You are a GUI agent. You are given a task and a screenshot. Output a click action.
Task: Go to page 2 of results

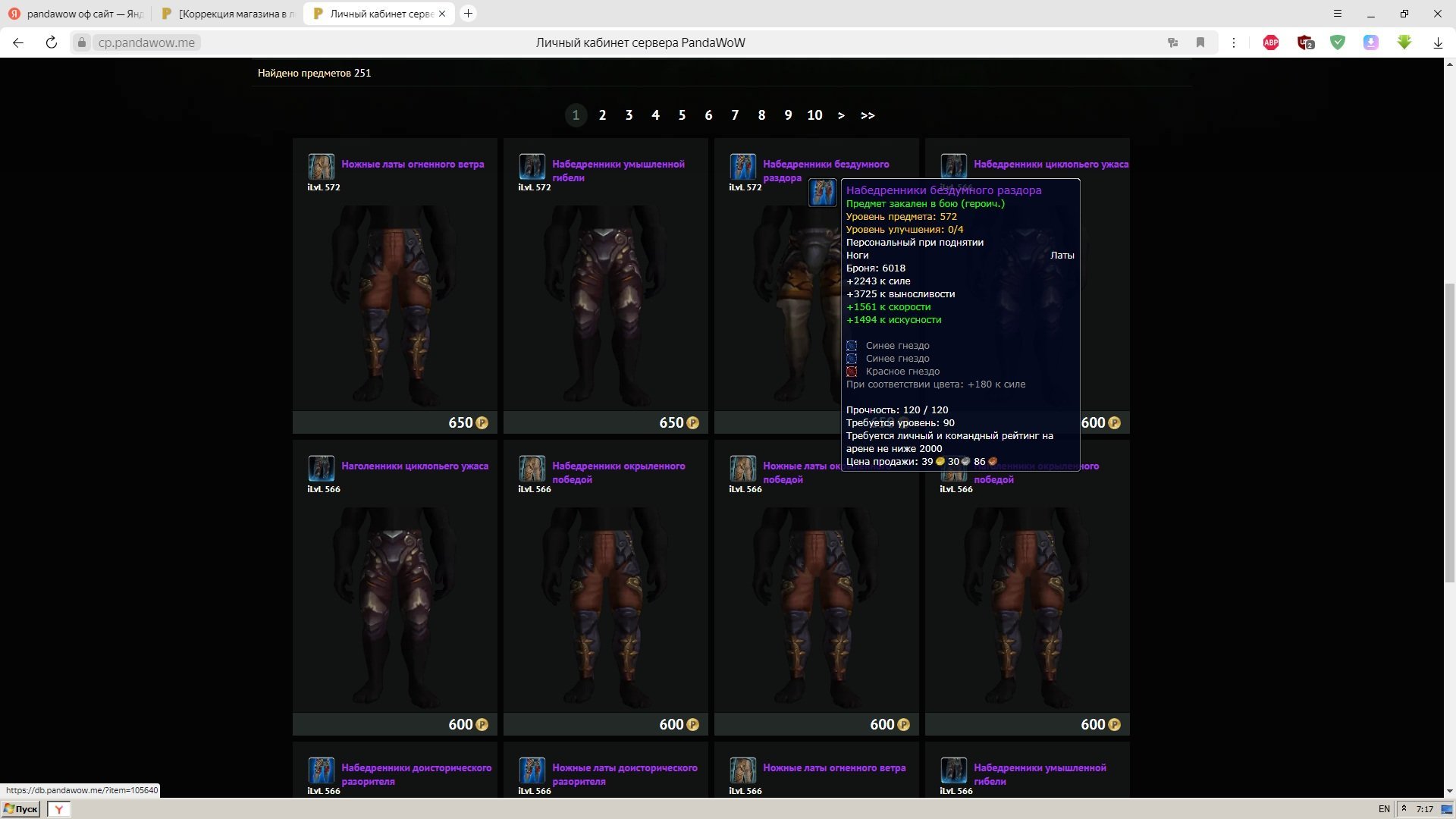click(602, 115)
